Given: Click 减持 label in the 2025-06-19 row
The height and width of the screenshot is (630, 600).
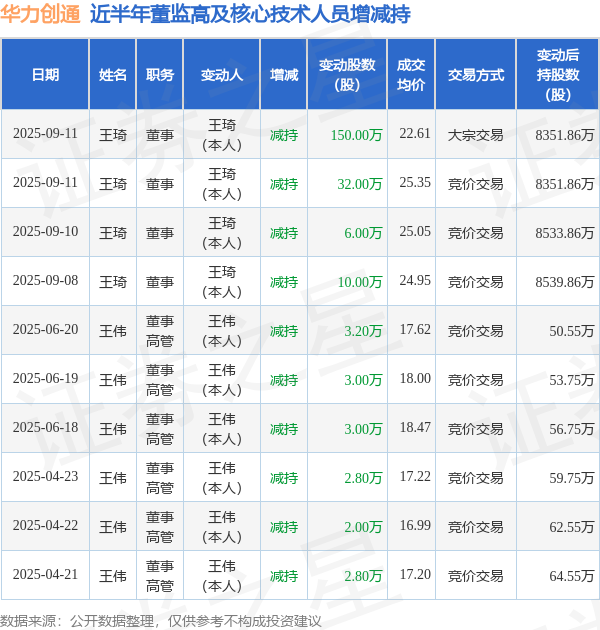Looking at the screenshot, I should (x=284, y=380).
